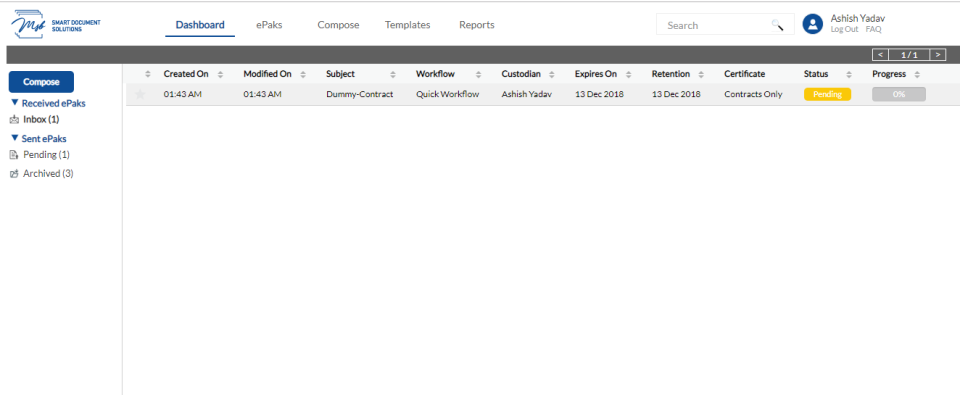The height and width of the screenshot is (395, 960).
Task: Click the Ashish Yadav user name
Action: click(858, 18)
